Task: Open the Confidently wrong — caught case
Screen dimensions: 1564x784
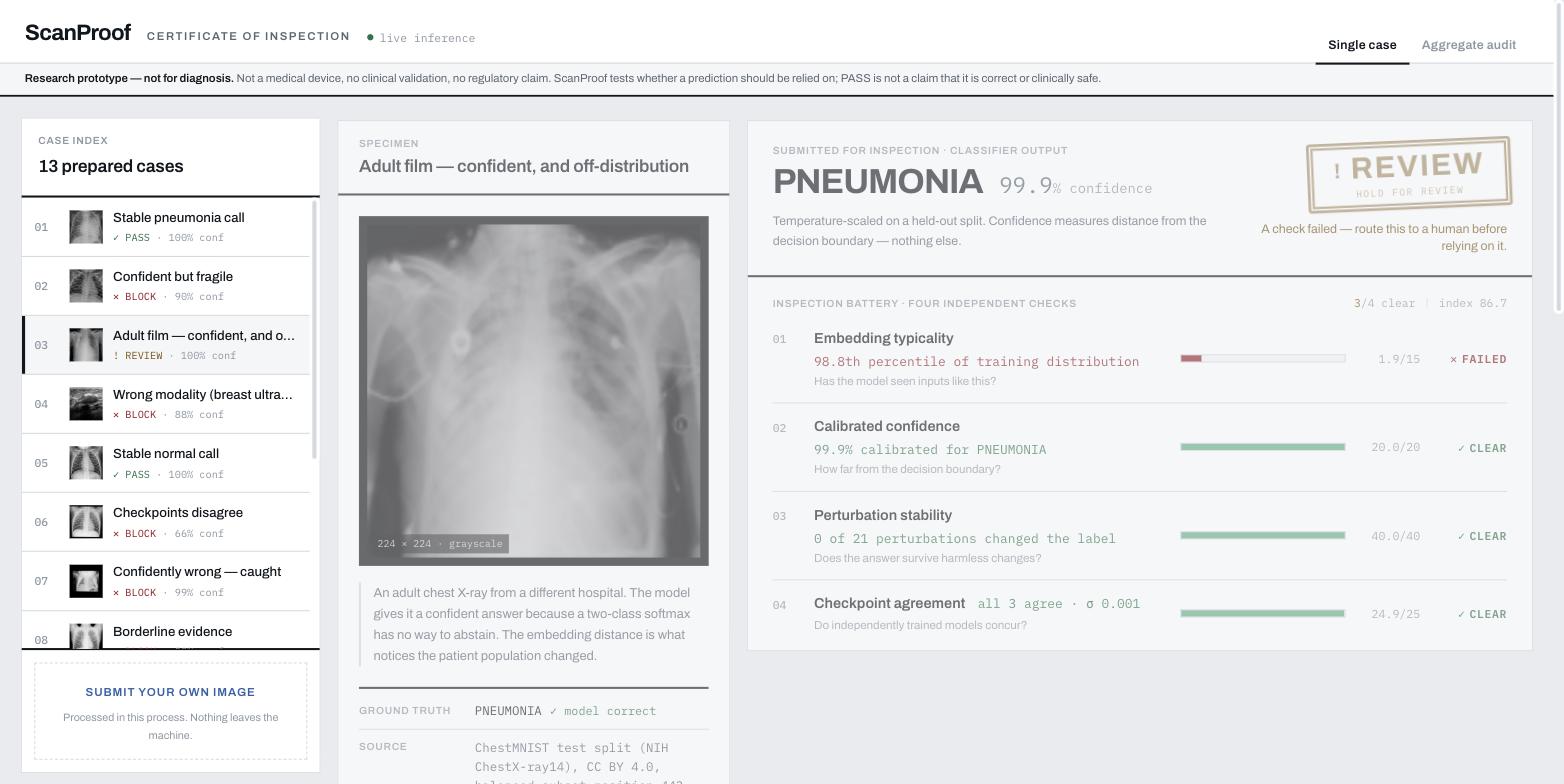Action: [x=166, y=581]
